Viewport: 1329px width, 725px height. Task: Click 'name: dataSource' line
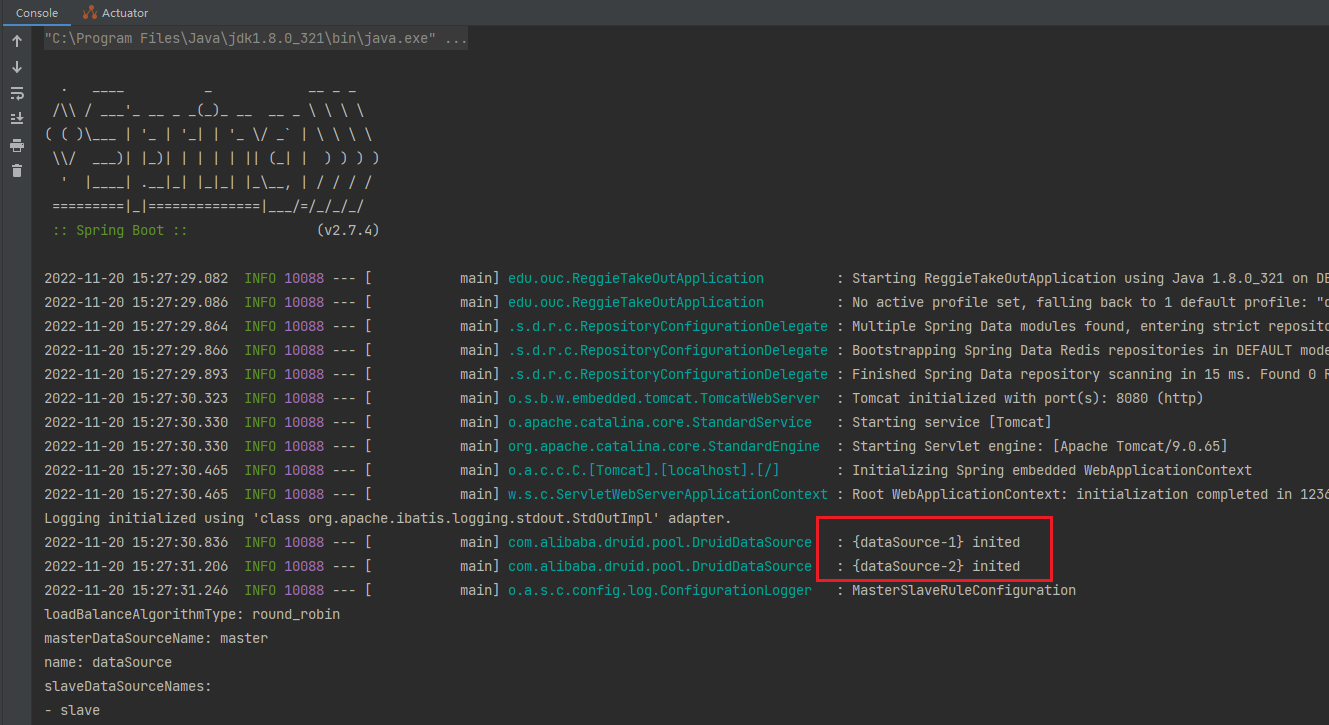pos(108,662)
